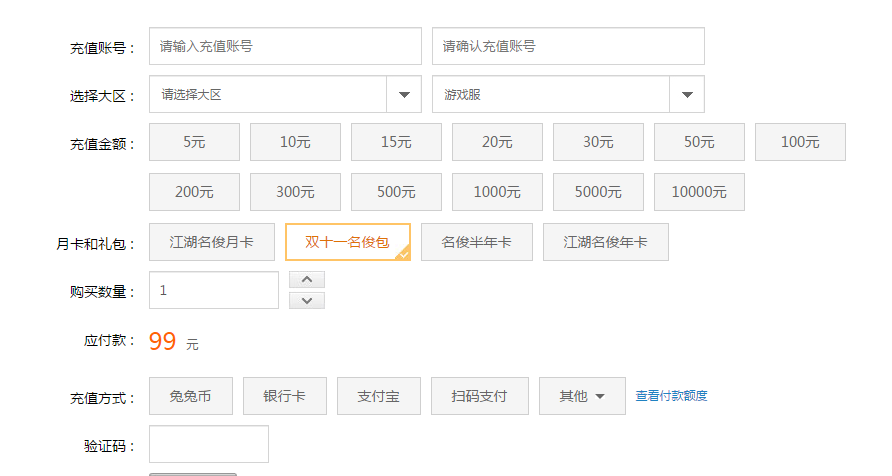
Task: Click the quantity decrease down arrow
Action: coord(306,300)
